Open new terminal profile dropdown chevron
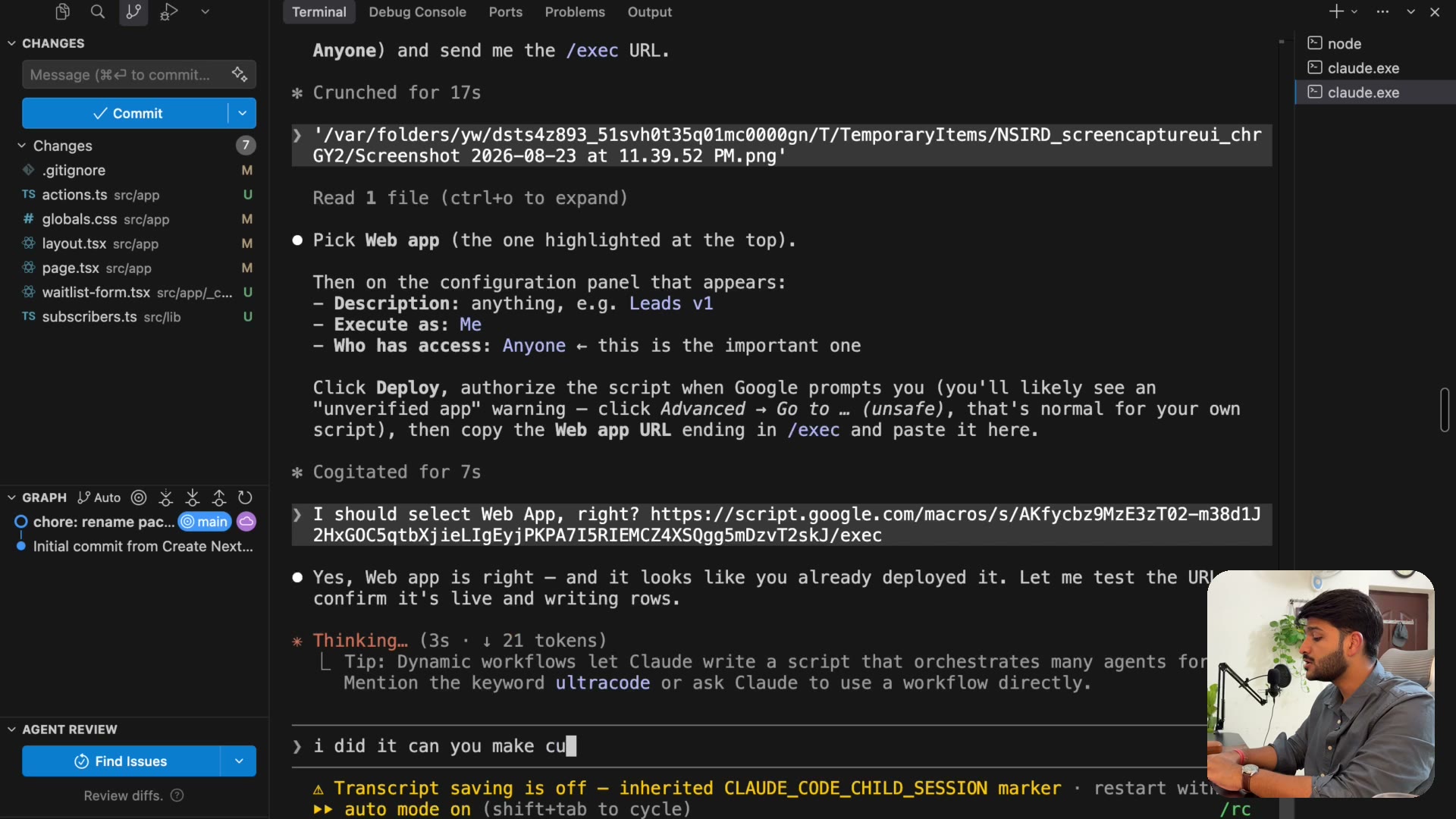The image size is (1456, 819). pyautogui.click(x=1354, y=11)
